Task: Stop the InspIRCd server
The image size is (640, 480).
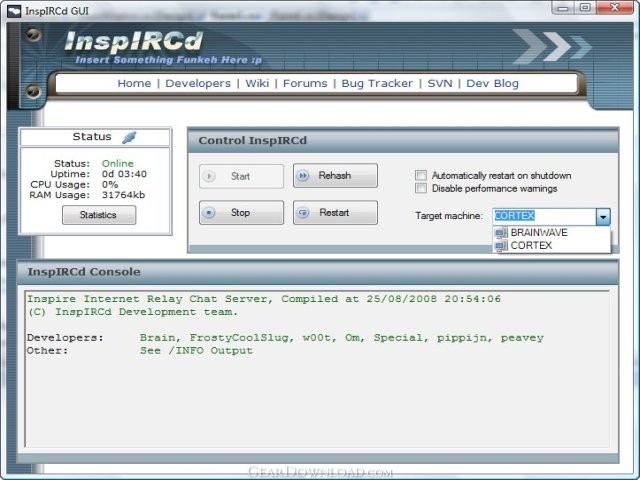Action: point(241,213)
